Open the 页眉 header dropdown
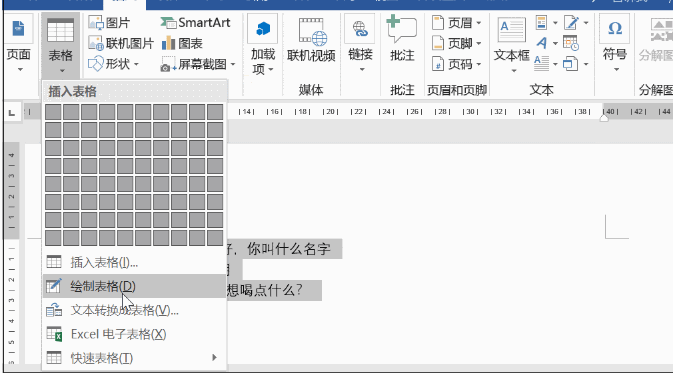The height and width of the screenshot is (373, 673). tap(479, 23)
